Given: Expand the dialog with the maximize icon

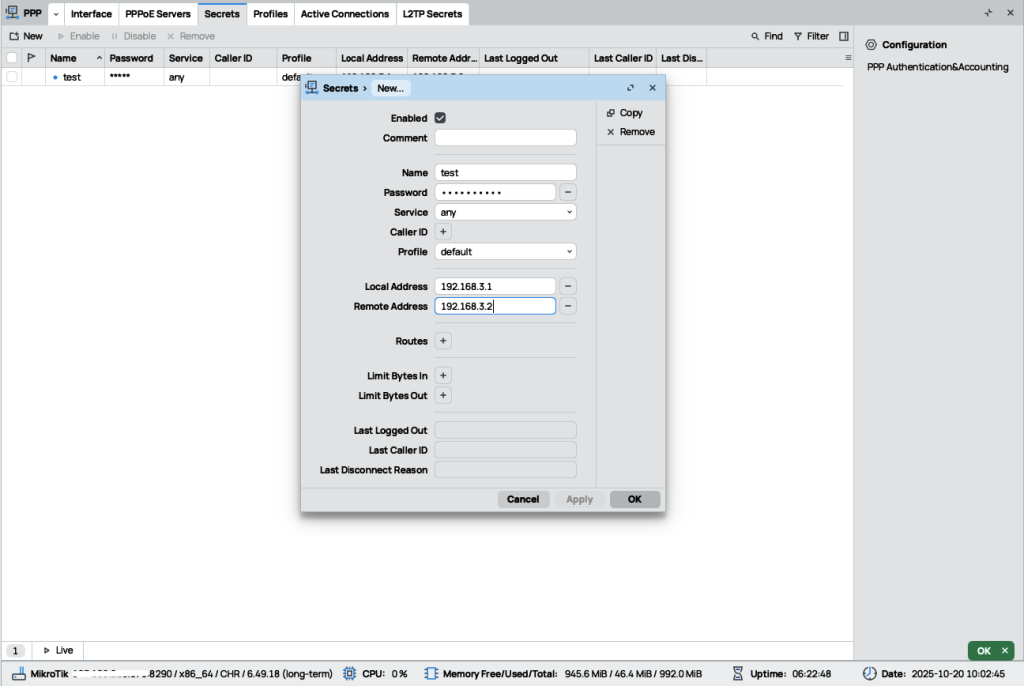Looking at the screenshot, I should pyautogui.click(x=631, y=88).
